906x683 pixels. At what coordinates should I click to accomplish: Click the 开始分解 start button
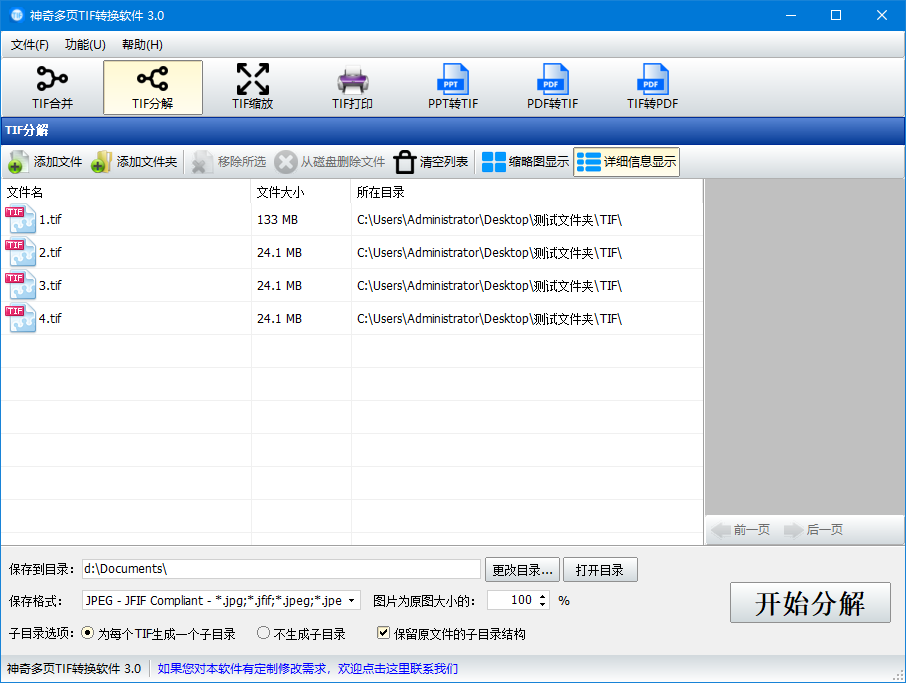[x=810, y=603]
